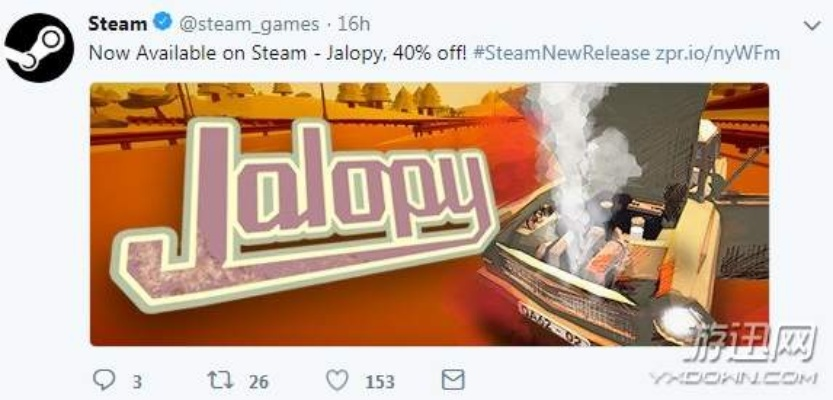Open the @steam_games handle
This screenshot has width=833, height=400.
(x=249, y=24)
